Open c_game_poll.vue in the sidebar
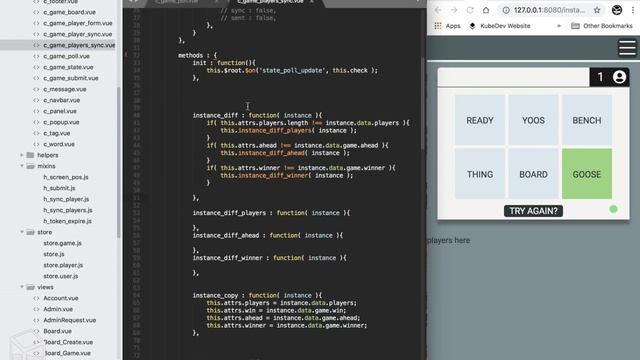 click(x=66, y=56)
